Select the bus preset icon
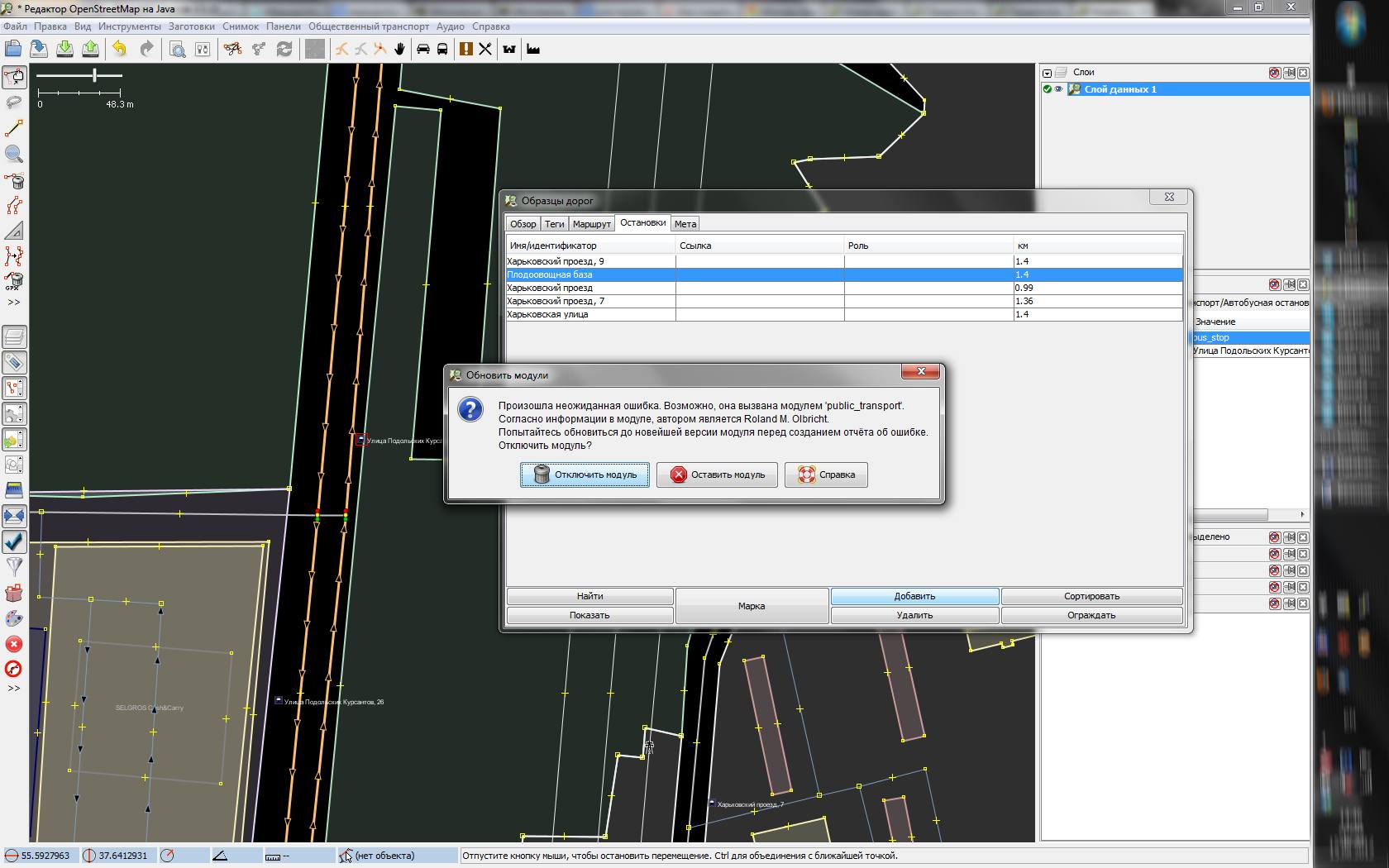Image resolution: width=1389 pixels, height=868 pixels. 442,49
